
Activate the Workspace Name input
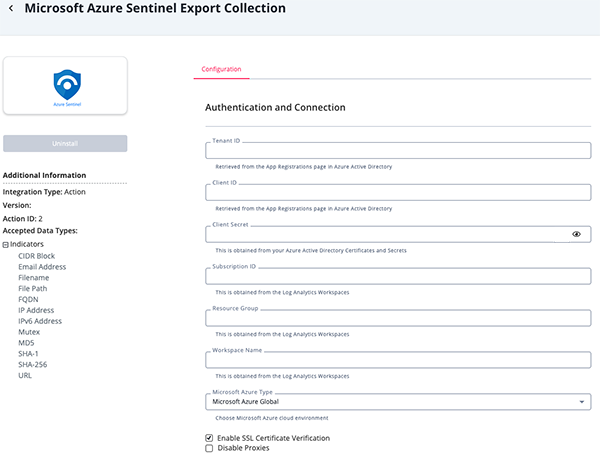398,360
